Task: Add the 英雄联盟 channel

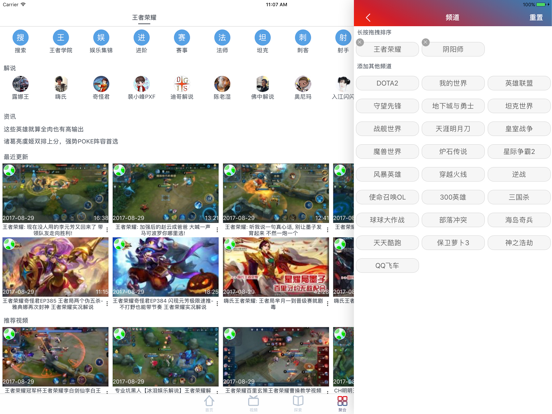Action: click(x=519, y=83)
